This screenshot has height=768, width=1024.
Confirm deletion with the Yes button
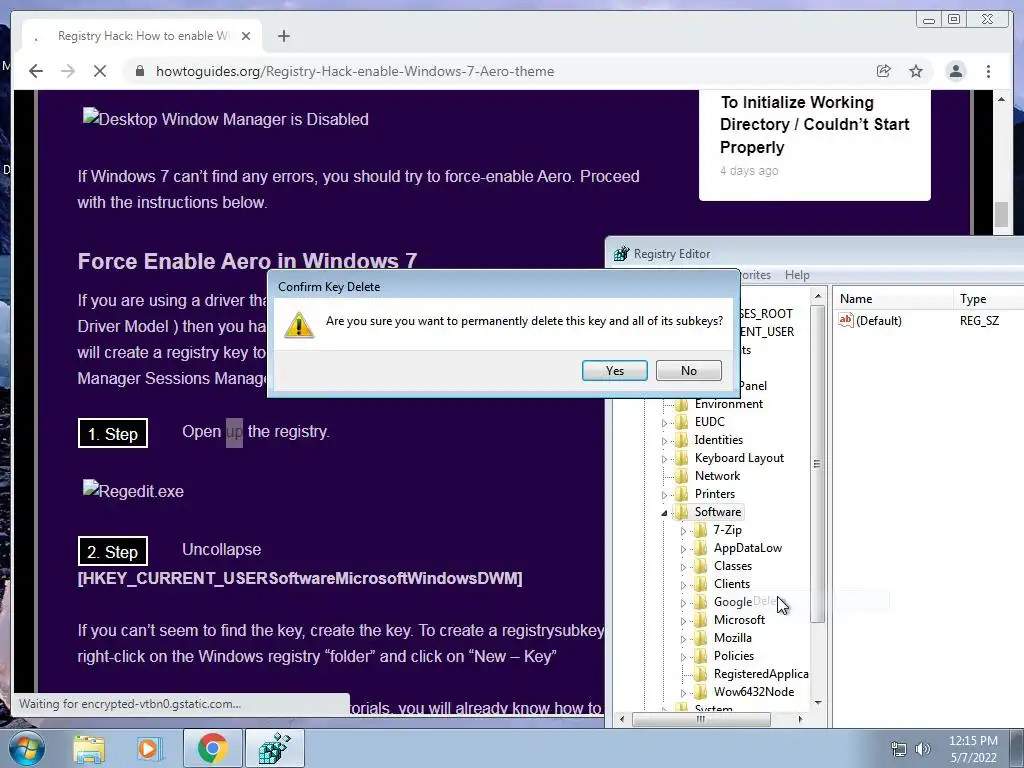(x=615, y=370)
